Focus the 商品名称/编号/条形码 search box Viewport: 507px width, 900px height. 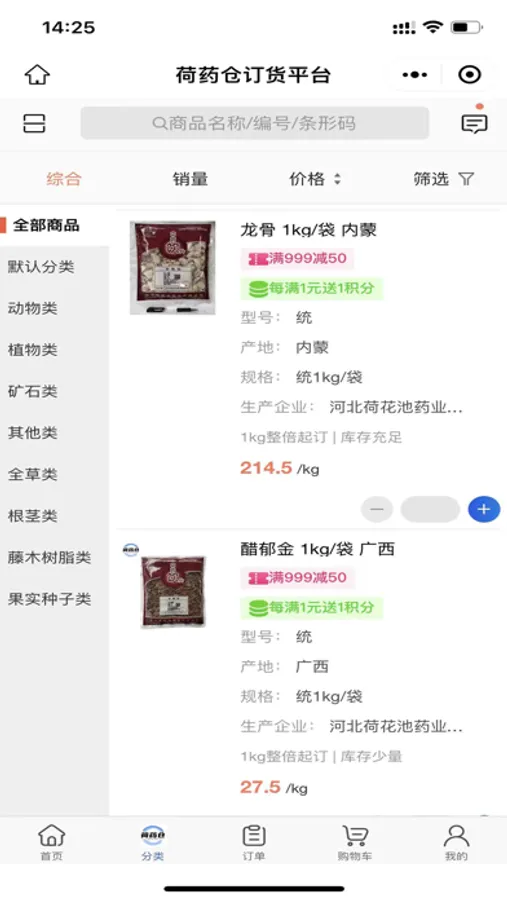click(x=254, y=123)
